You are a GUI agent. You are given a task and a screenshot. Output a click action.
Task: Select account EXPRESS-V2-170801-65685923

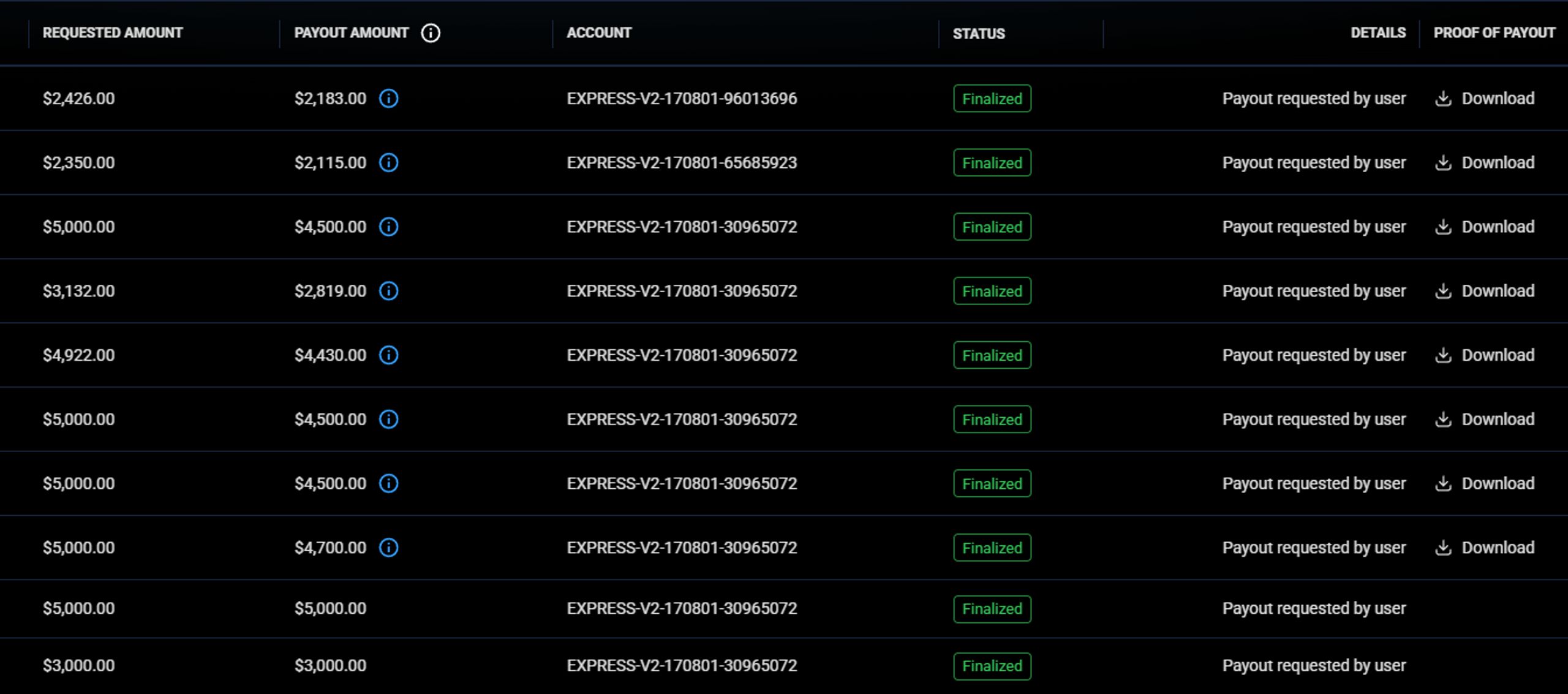point(682,163)
